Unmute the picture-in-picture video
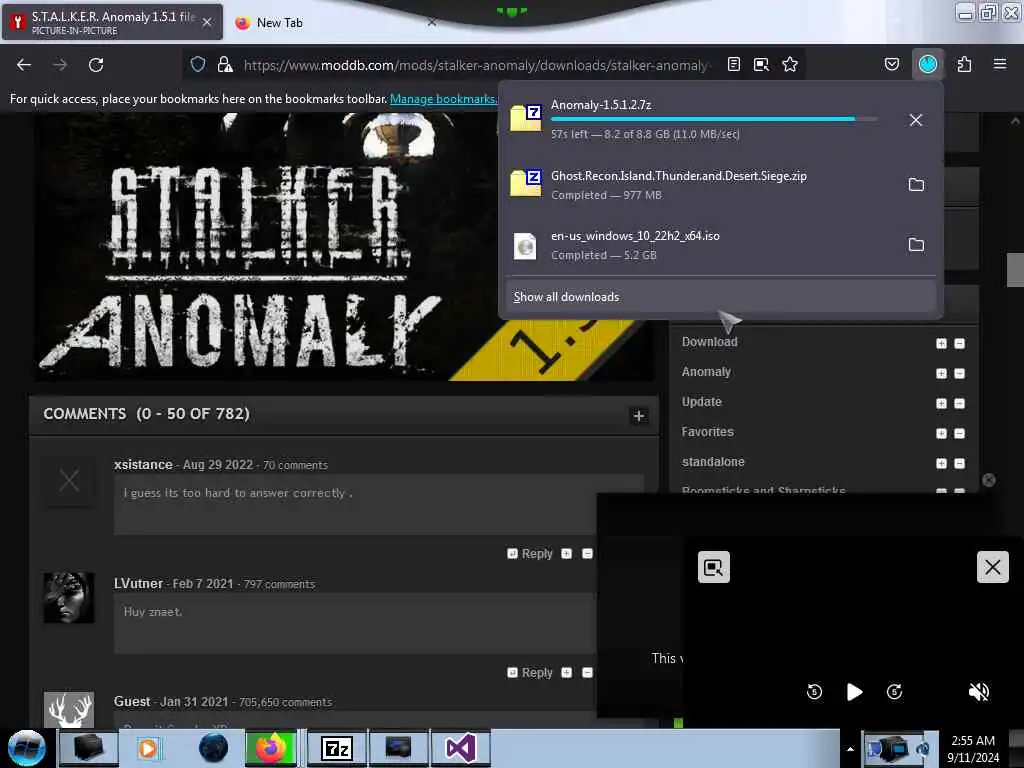The width and height of the screenshot is (1024, 768). [978, 692]
